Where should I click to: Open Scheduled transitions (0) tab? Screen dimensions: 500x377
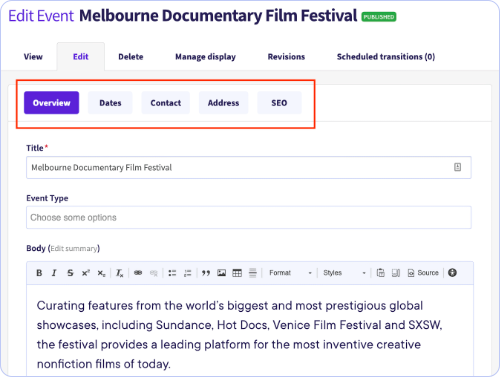pos(386,57)
